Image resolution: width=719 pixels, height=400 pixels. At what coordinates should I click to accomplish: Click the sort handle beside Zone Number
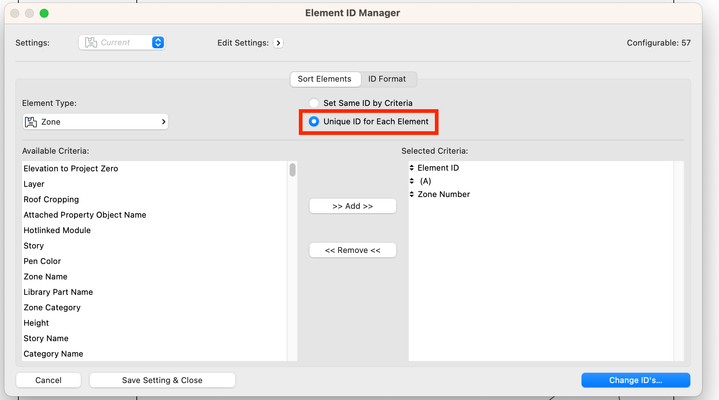(412, 194)
